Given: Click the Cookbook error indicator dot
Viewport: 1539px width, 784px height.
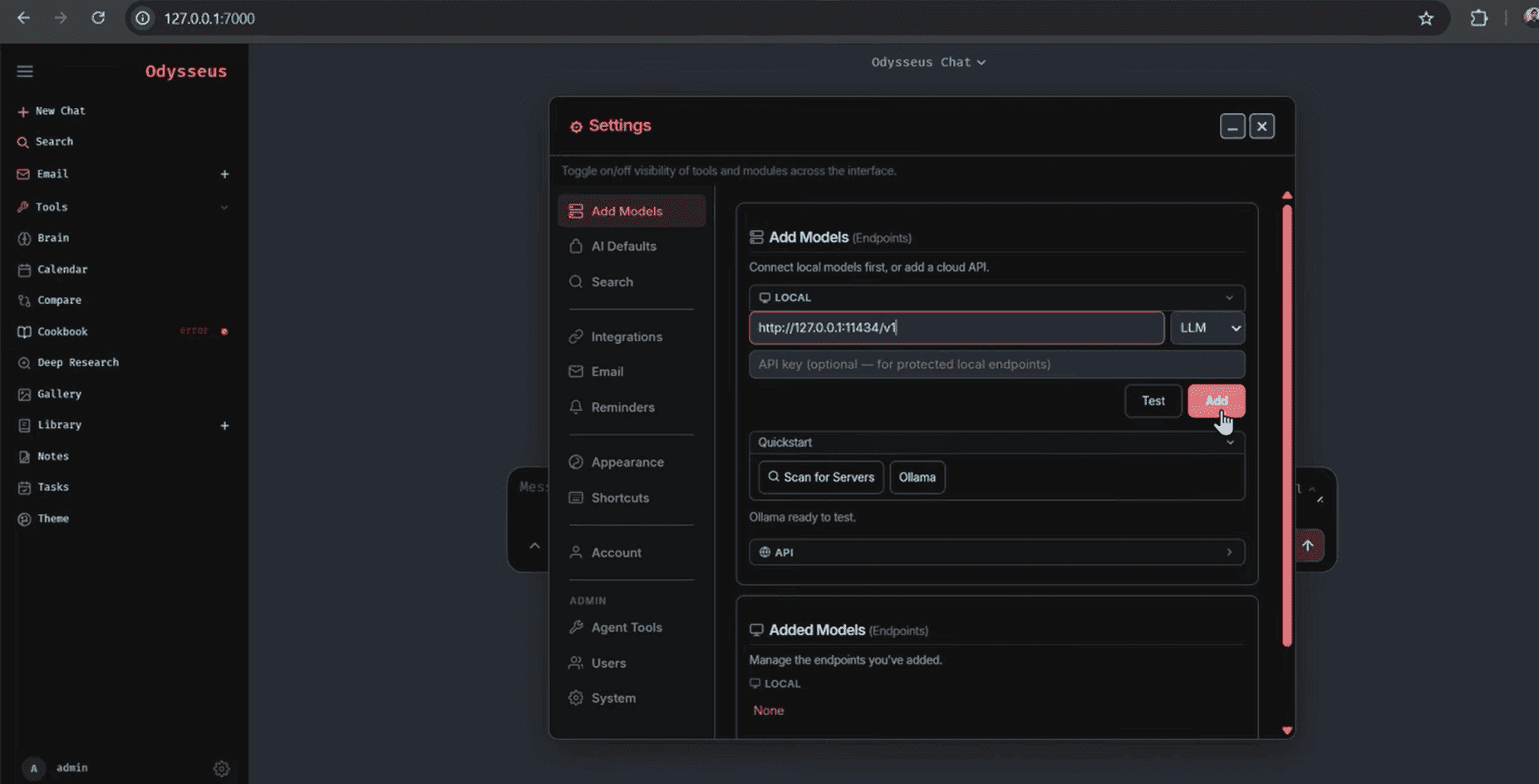Looking at the screenshot, I should (x=224, y=331).
